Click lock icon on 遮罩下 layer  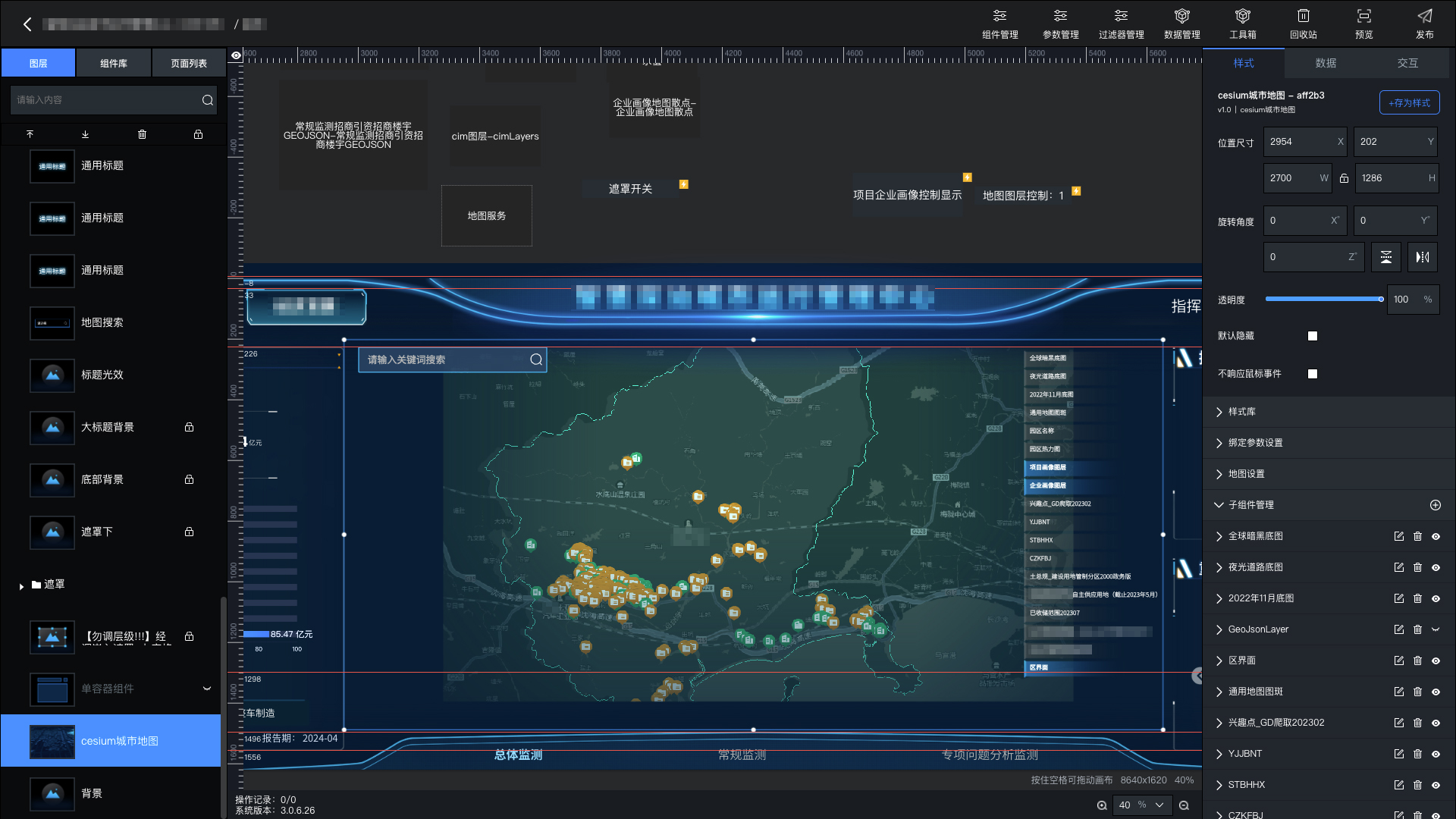[x=189, y=532]
